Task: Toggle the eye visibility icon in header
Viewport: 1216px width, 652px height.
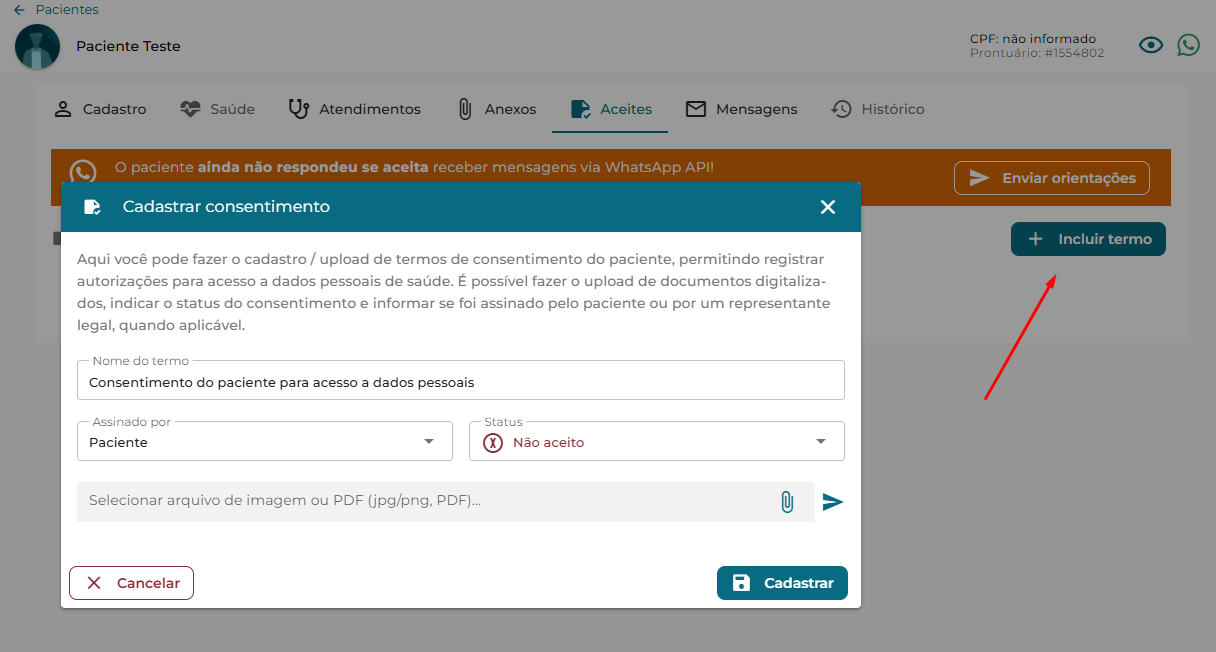Action: tap(1151, 45)
